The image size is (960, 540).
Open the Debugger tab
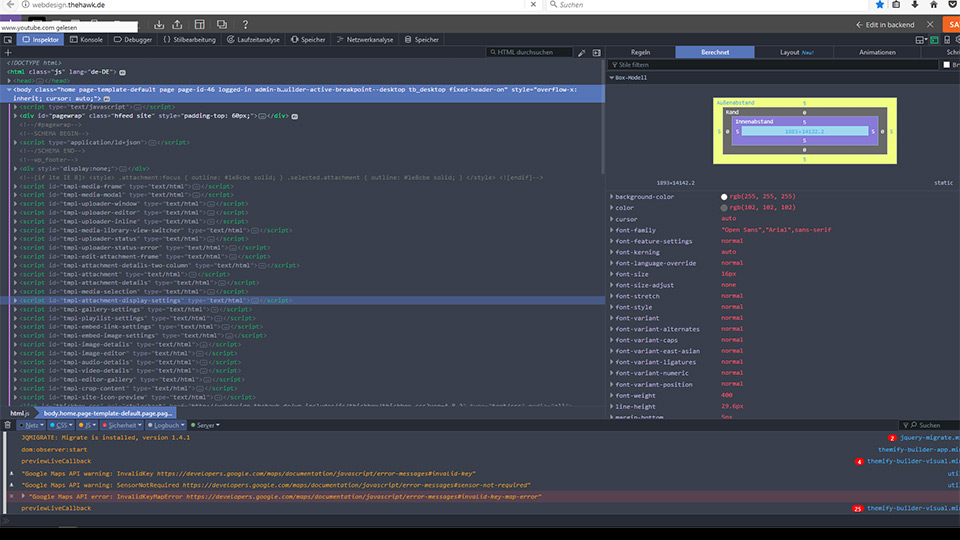coord(133,40)
